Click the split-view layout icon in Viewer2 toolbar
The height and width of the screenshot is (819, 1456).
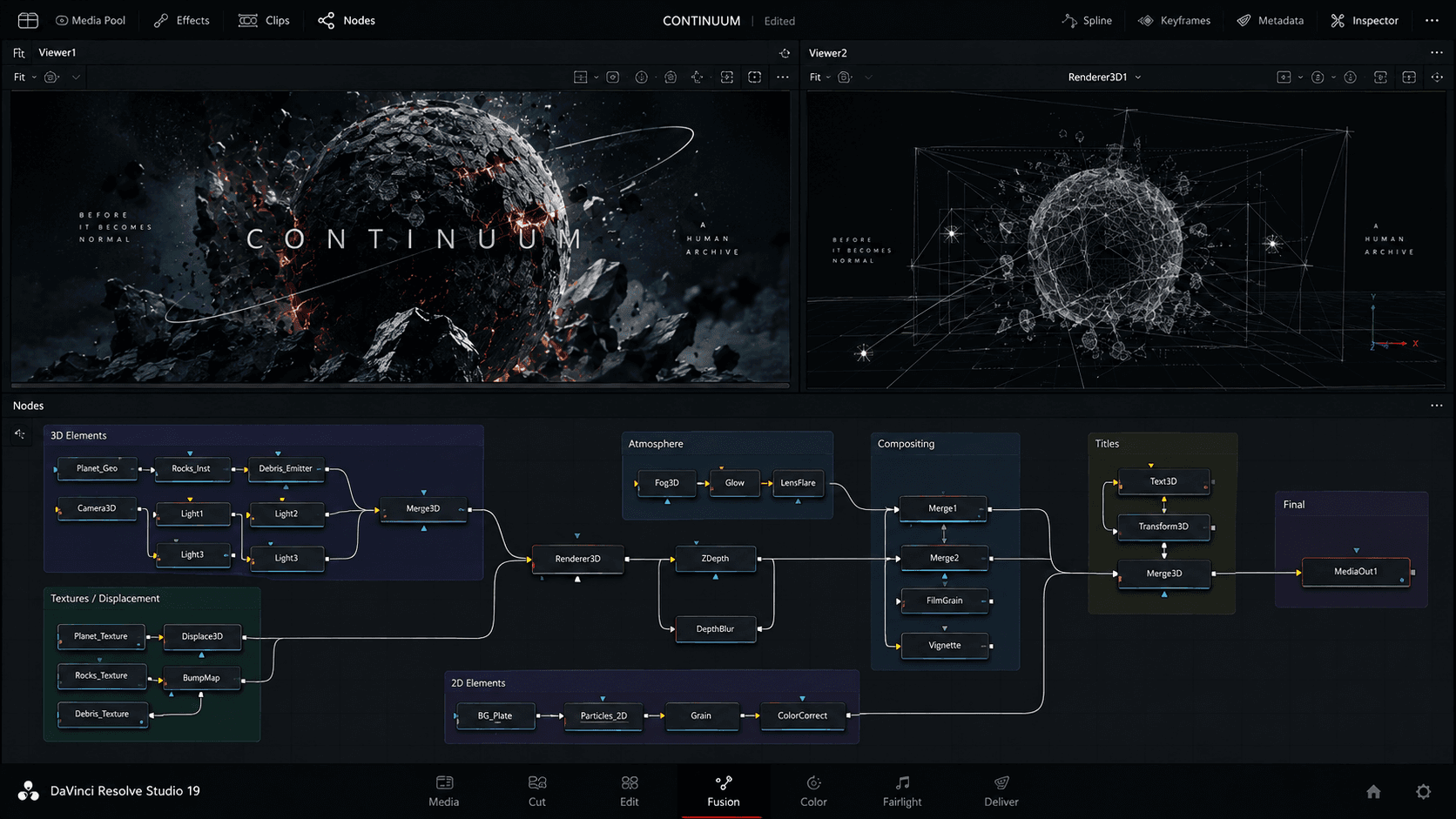(x=1409, y=77)
